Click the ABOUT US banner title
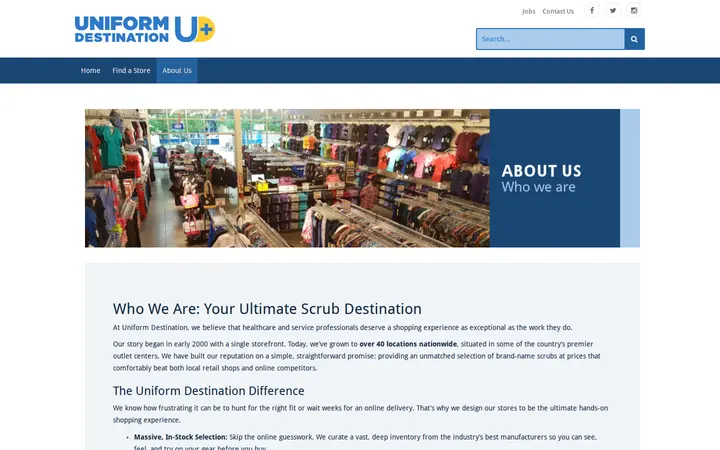 coord(541,171)
